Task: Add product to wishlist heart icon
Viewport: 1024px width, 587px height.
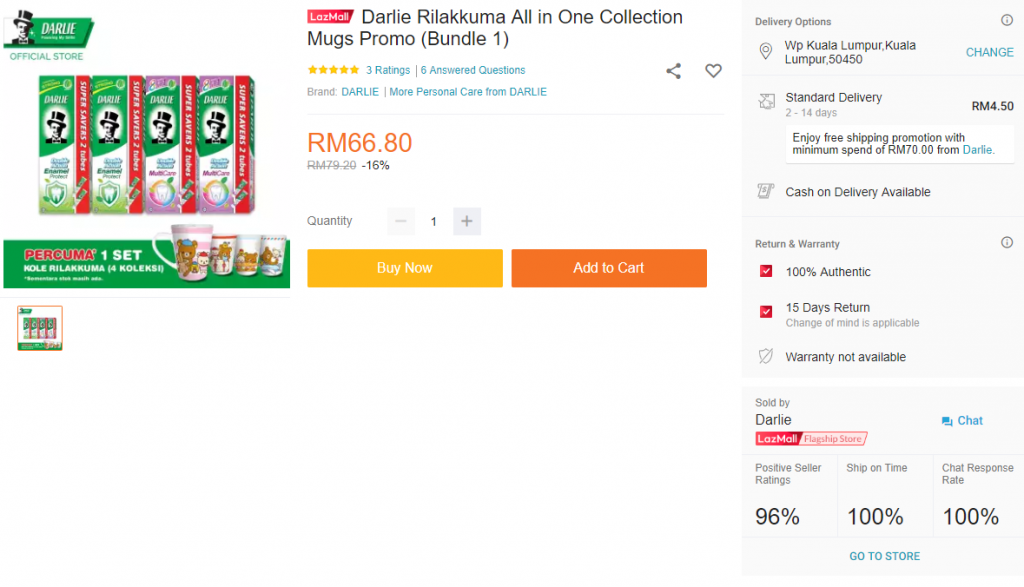Action: tap(713, 71)
